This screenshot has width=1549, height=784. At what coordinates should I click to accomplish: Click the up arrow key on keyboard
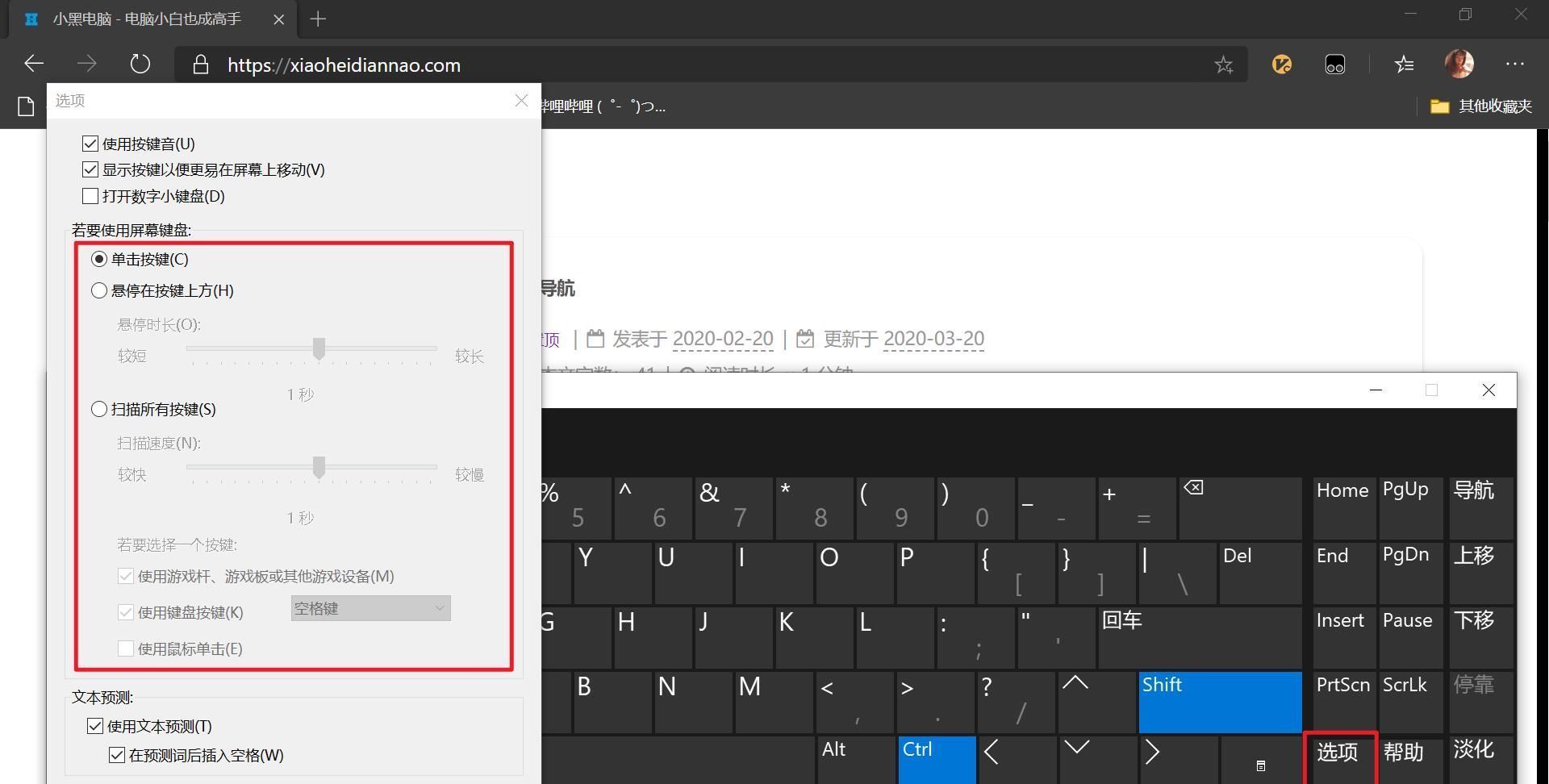click(x=1096, y=702)
